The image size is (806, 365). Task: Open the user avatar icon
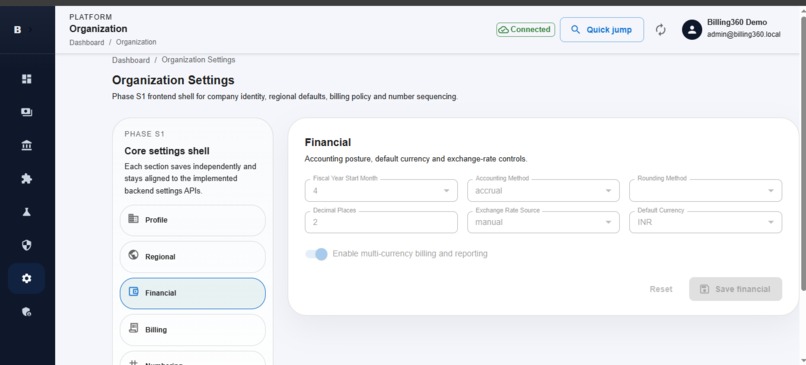tap(692, 30)
